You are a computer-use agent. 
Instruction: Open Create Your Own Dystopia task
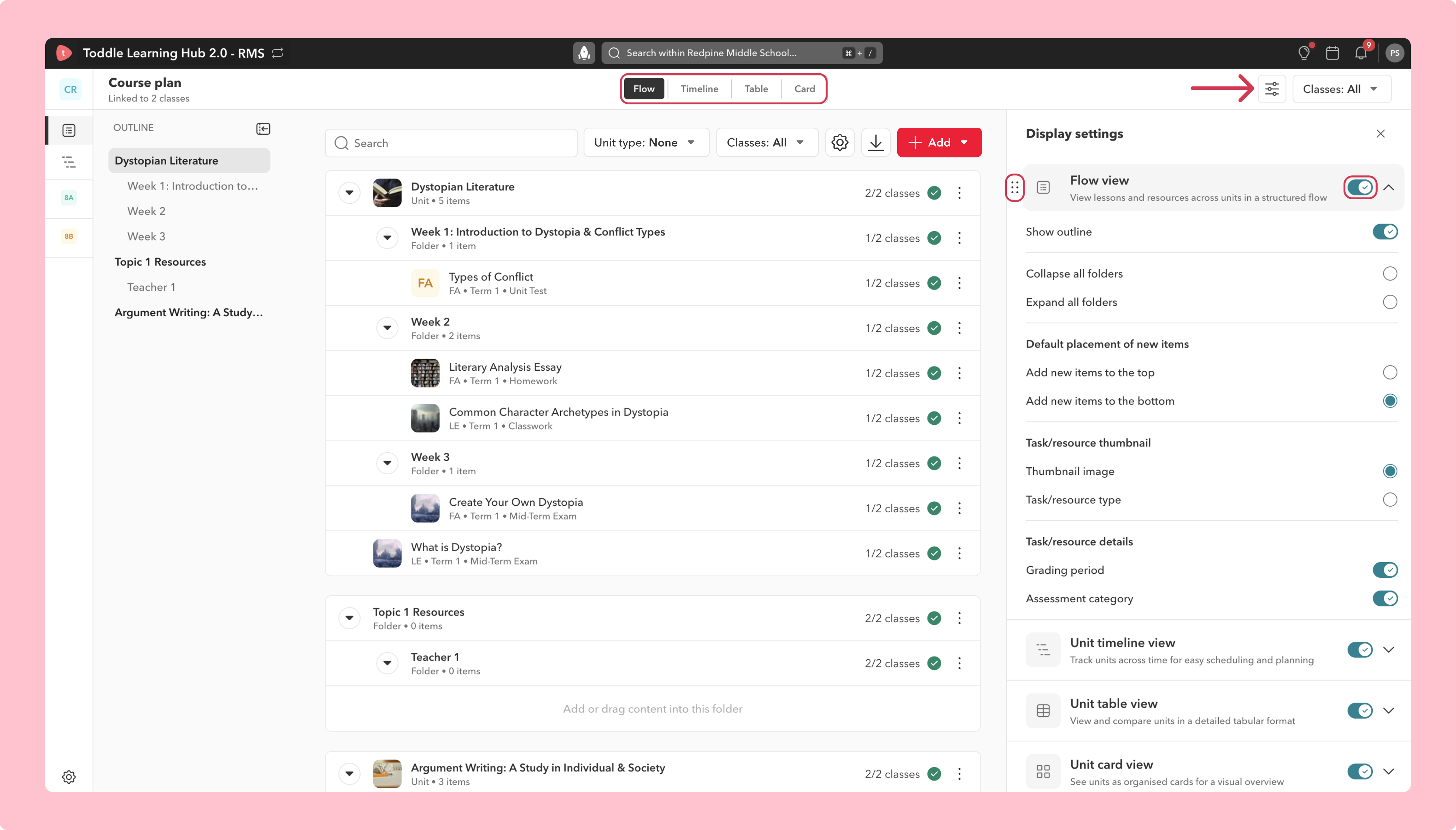[x=516, y=502]
